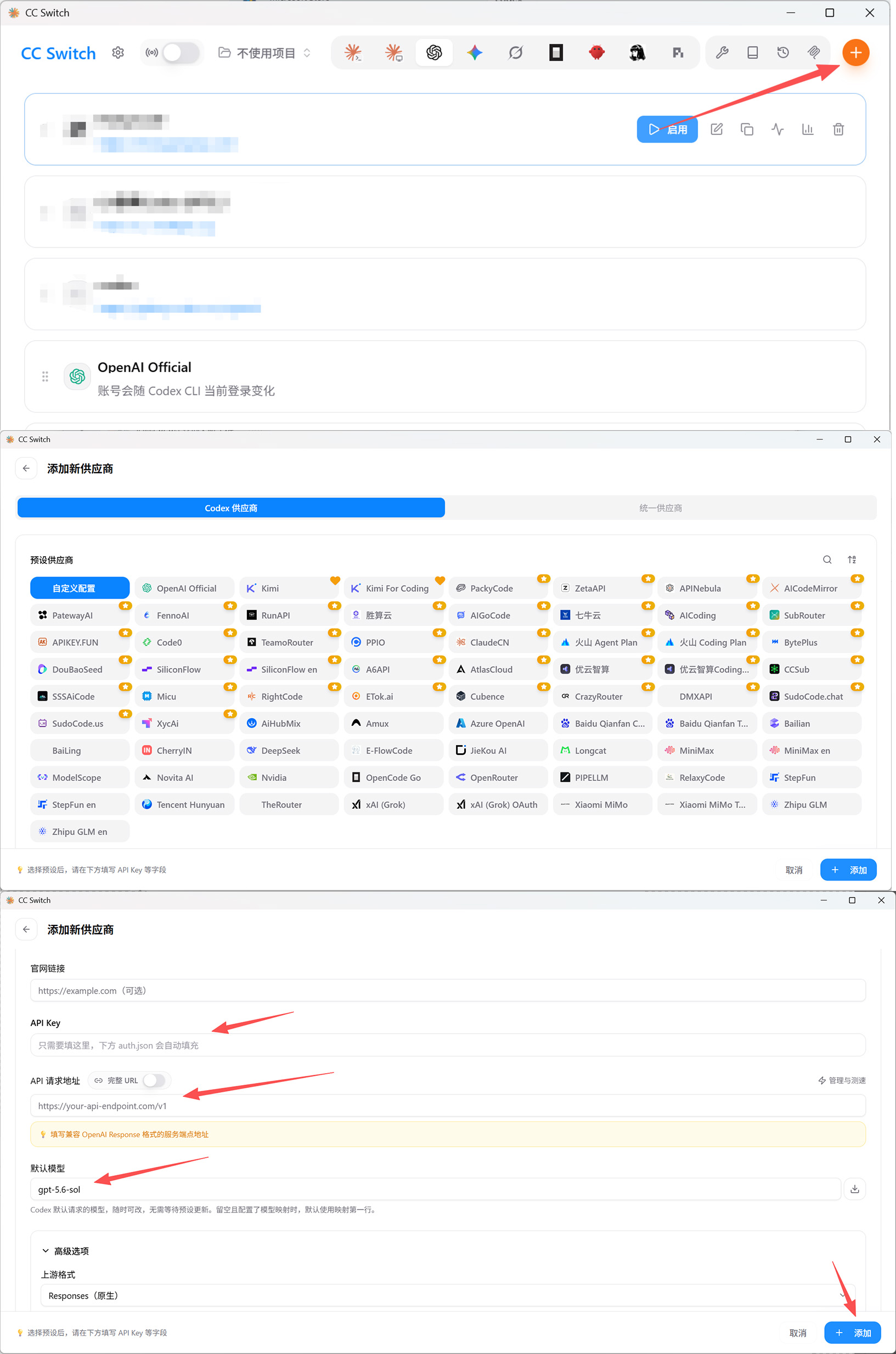This screenshot has height=1354, width=896.
Task: Select the OpenAI Codex app icon
Action: (x=435, y=53)
